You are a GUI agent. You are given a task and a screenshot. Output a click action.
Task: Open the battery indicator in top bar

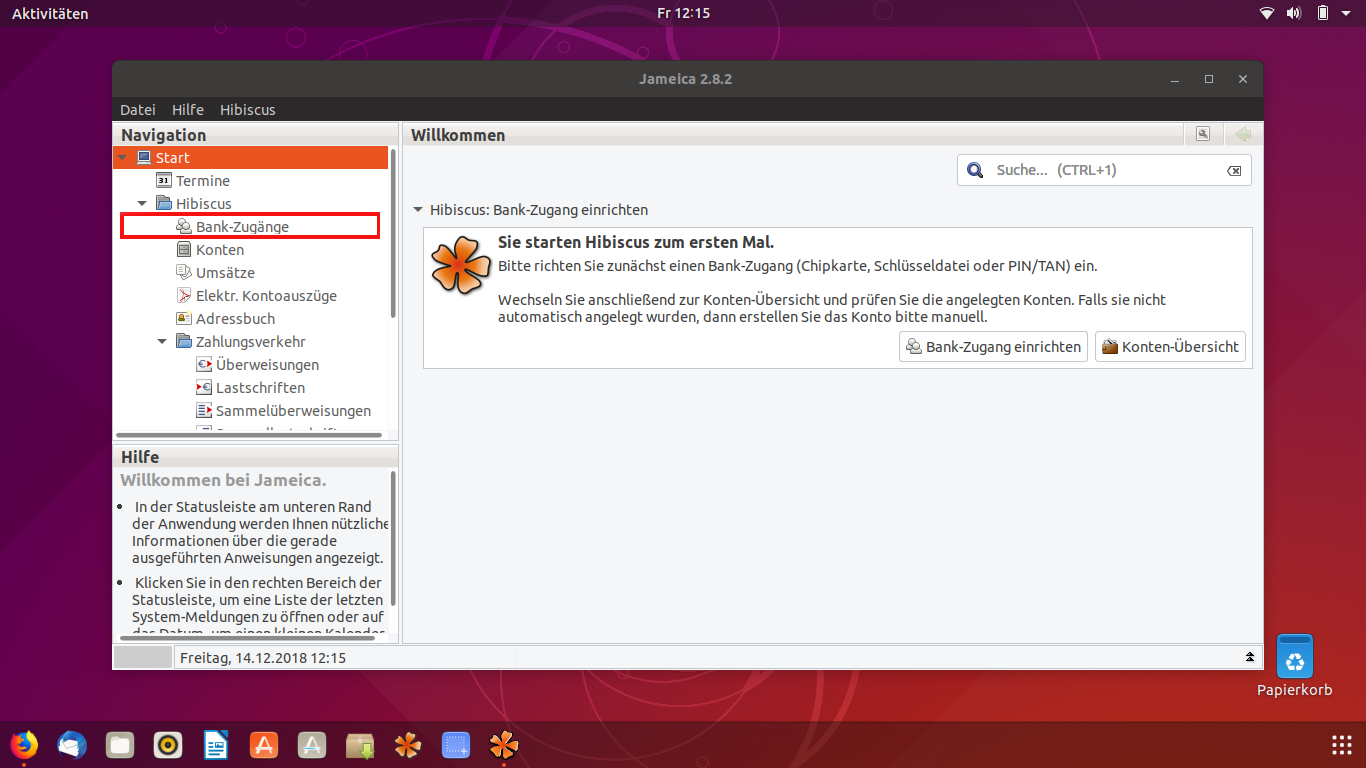[1322, 13]
